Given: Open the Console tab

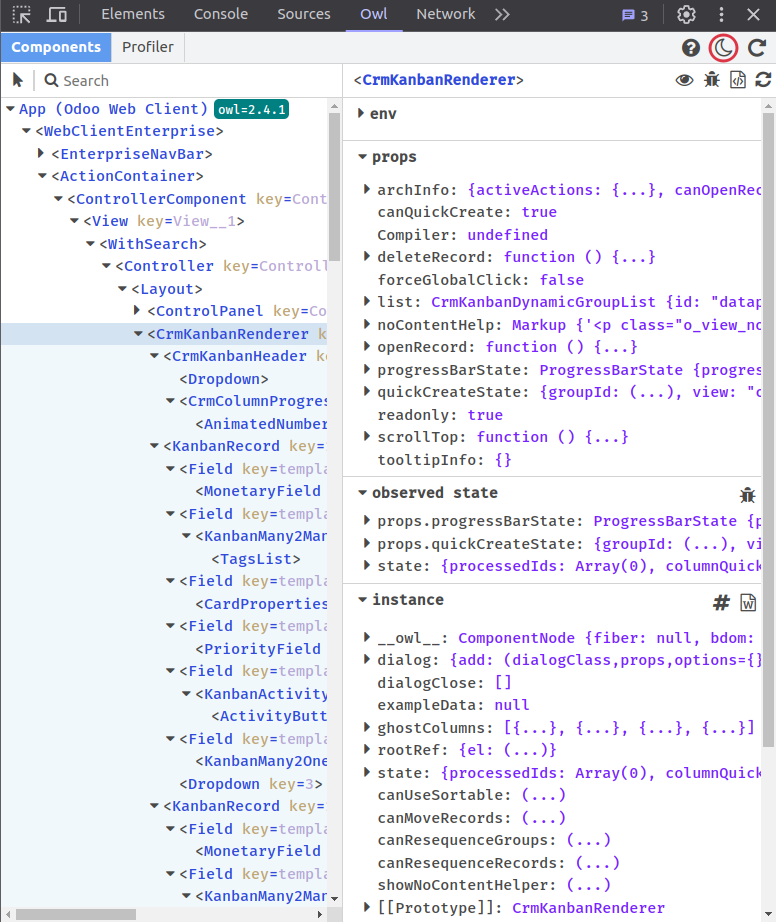Looking at the screenshot, I should (x=220, y=14).
